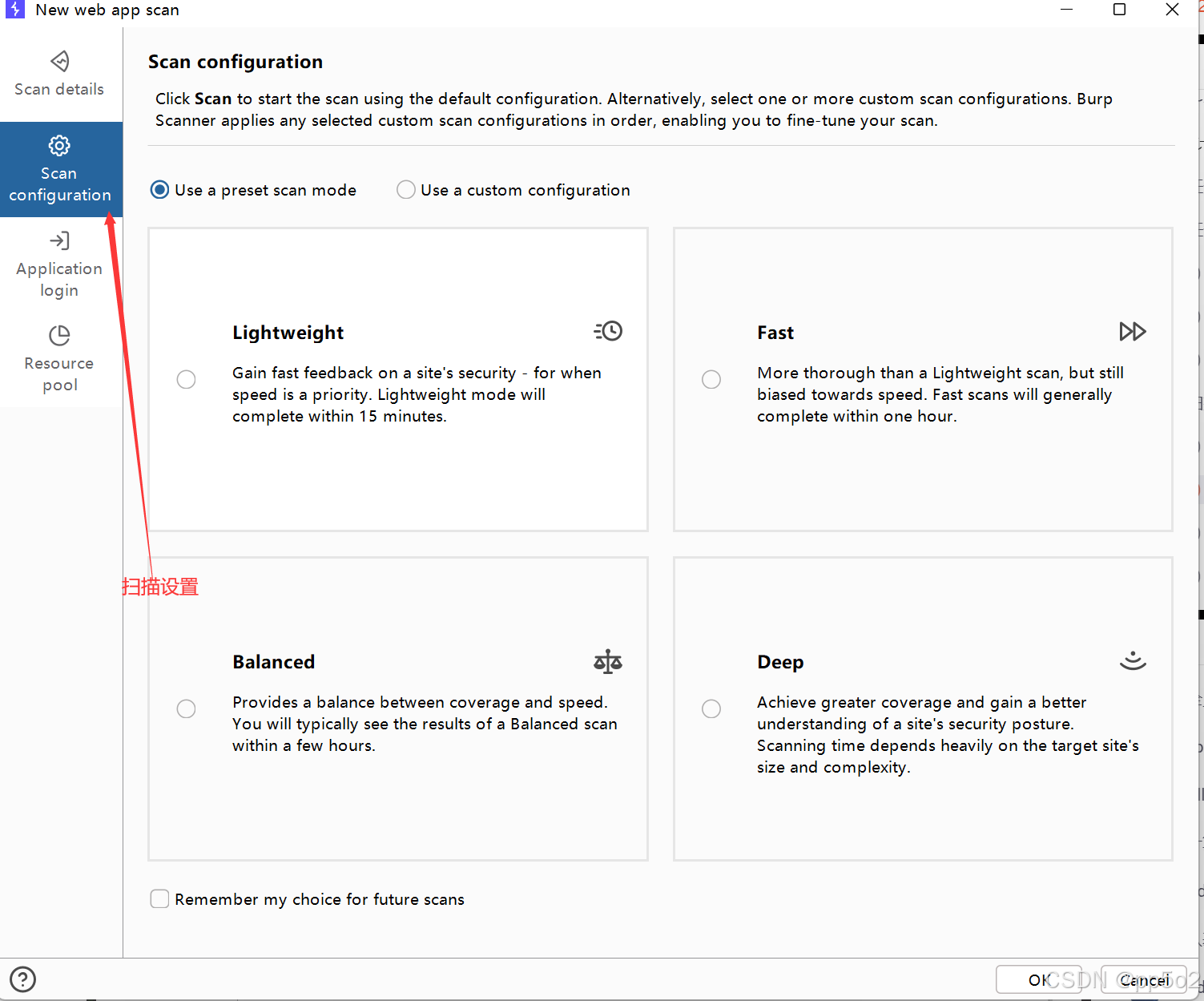
Task: Click the Balanced scales icon
Action: point(608,661)
